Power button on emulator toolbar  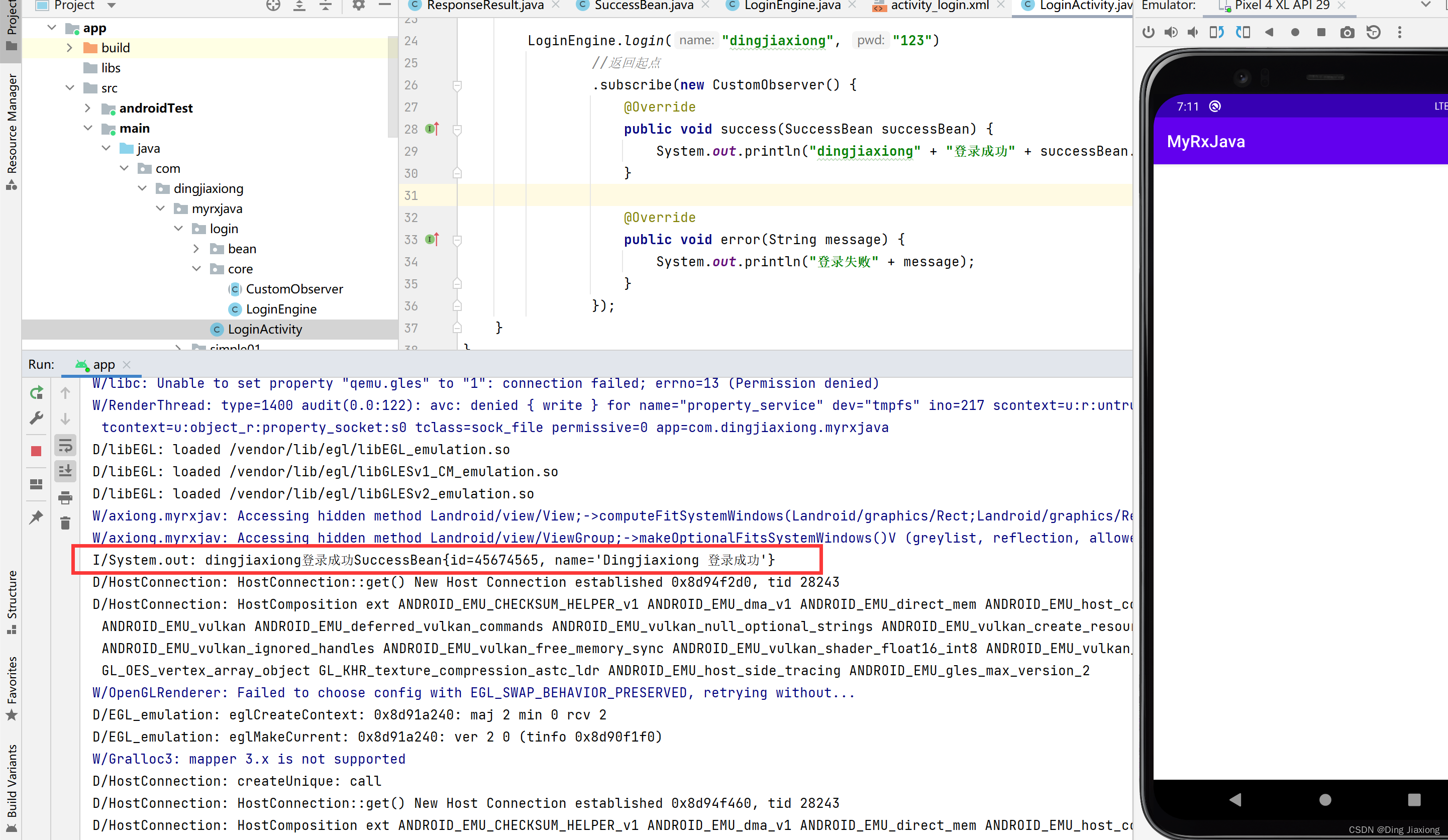pos(1148,32)
